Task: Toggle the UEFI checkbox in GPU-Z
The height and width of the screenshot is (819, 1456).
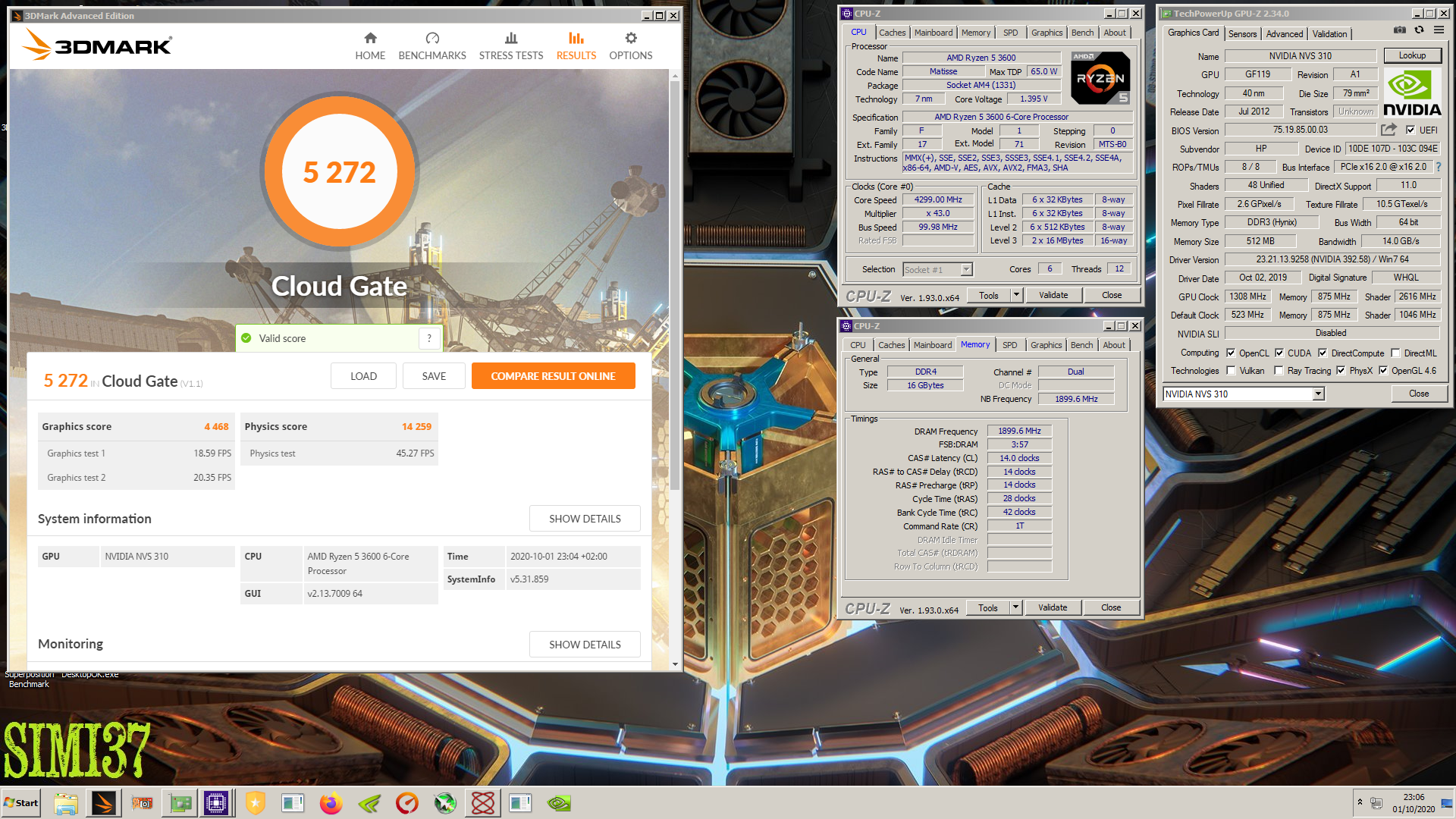Action: (1410, 130)
